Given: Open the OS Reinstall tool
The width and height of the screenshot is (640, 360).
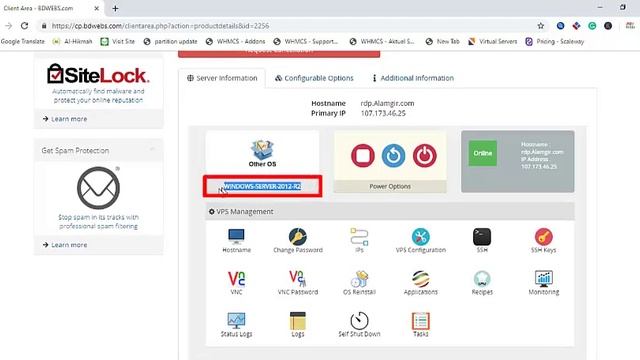Looking at the screenshot, I should tap(359, 279).
